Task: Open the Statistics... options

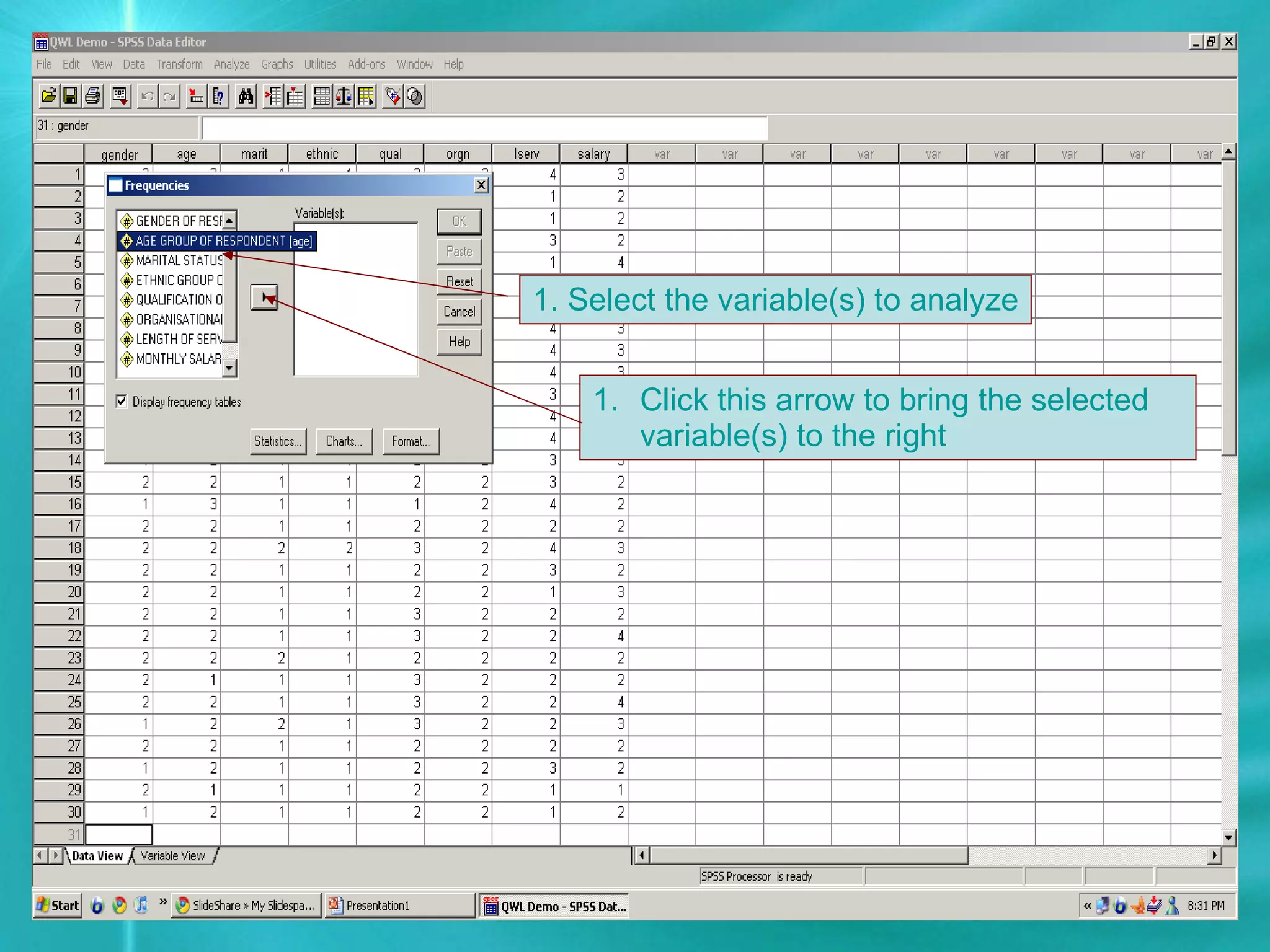Action: click(278, 441)
